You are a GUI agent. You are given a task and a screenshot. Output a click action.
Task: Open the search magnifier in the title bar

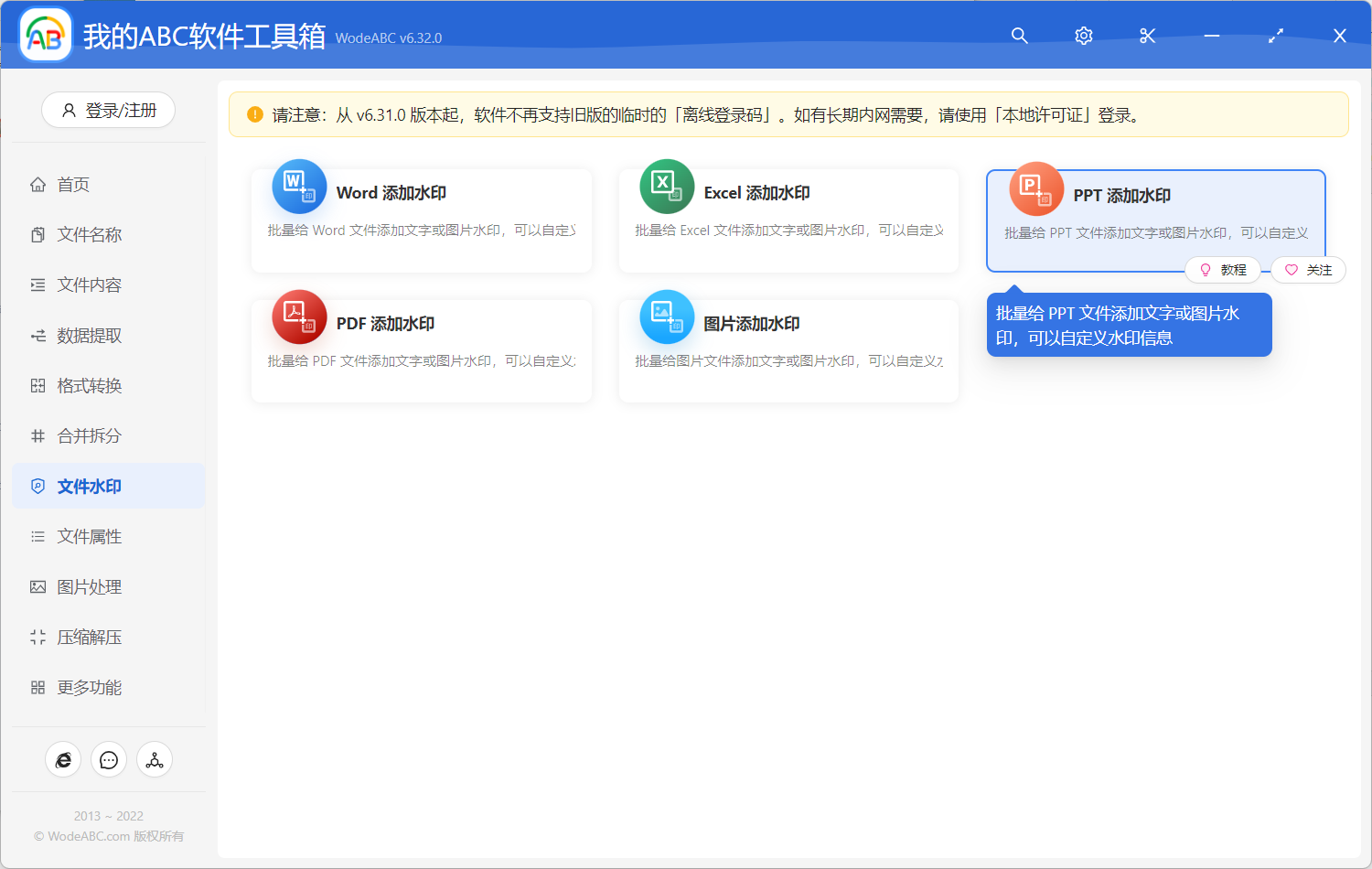pos(1019,36)
